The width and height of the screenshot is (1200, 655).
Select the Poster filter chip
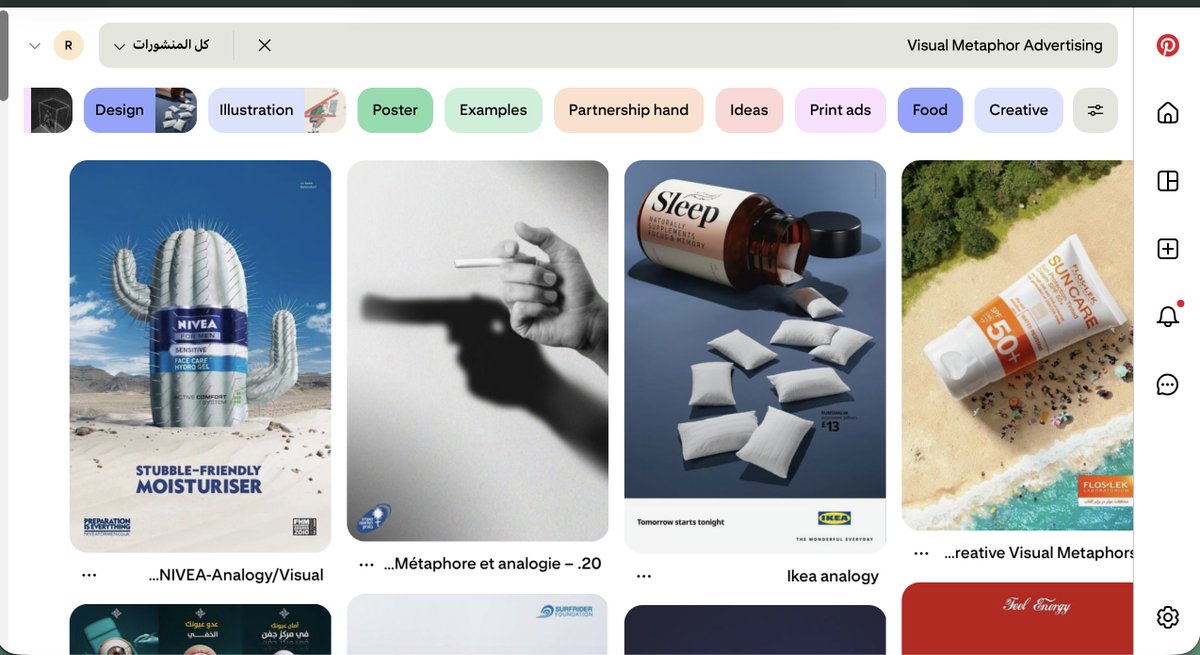pyautogui.click(x=395, y=110)
